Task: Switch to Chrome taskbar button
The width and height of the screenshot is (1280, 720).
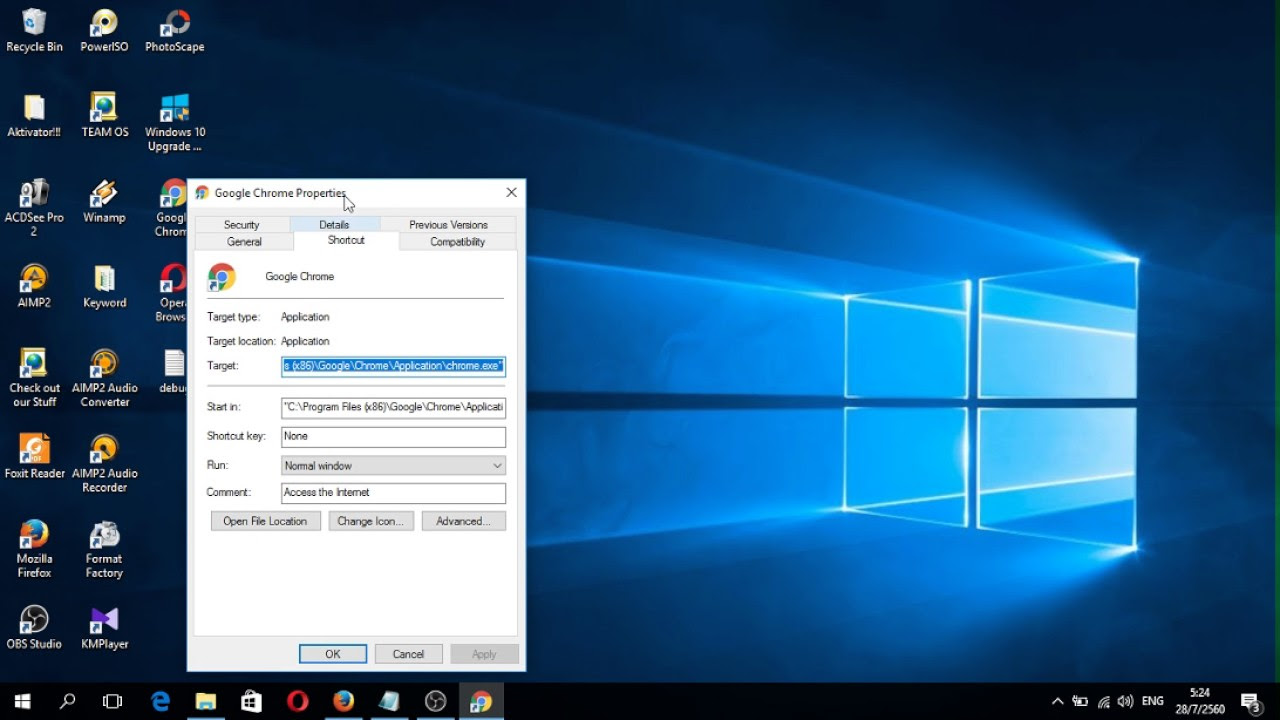Action: point(481,701)
